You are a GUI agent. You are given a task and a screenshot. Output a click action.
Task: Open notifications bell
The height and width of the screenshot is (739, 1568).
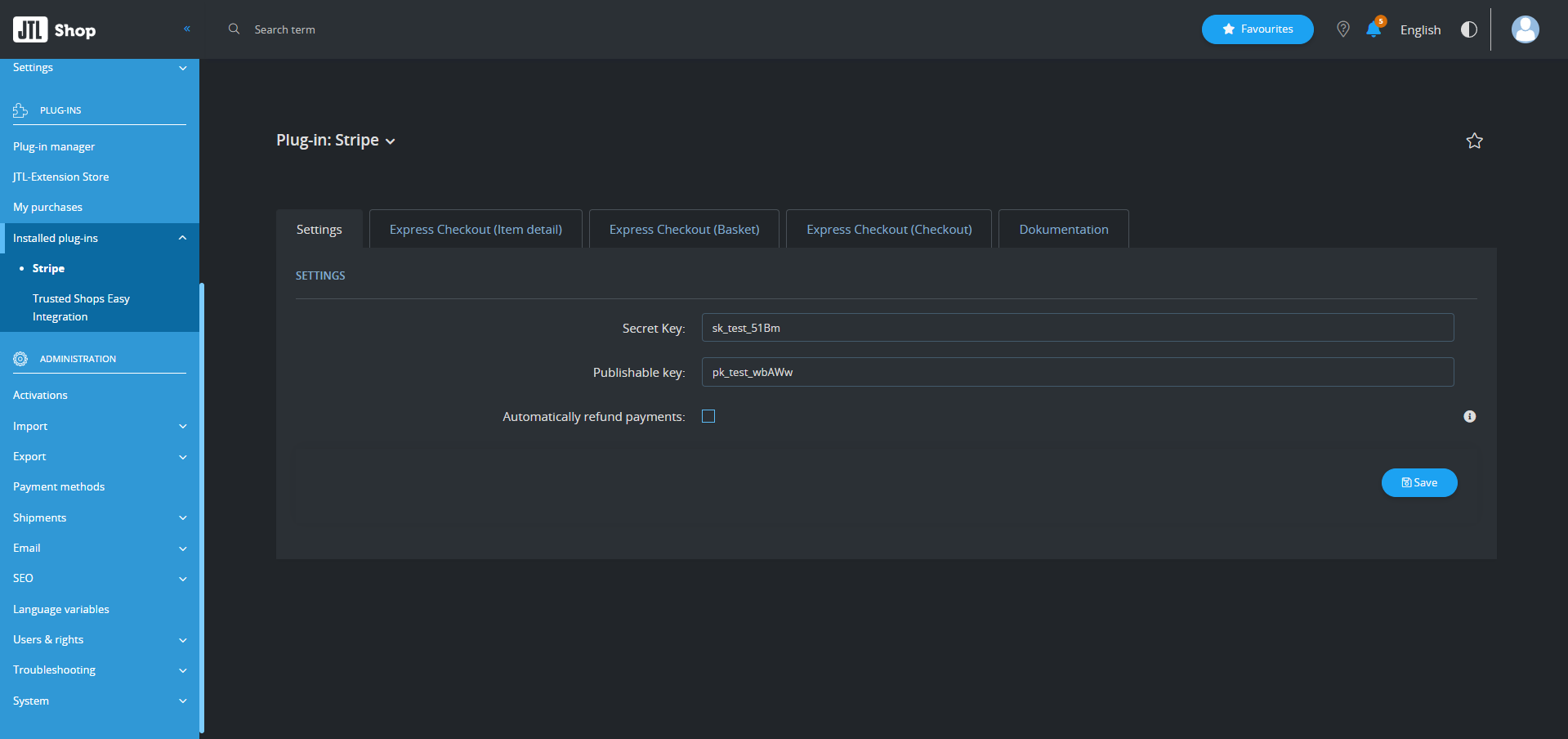1374,29
